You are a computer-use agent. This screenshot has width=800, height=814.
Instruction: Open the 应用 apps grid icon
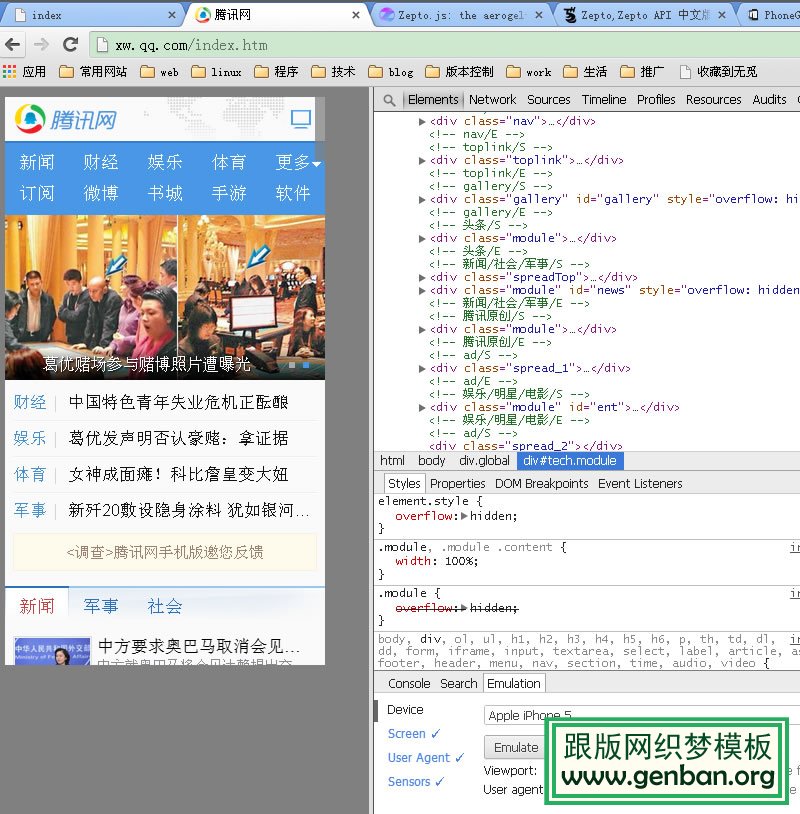[10, 72]
